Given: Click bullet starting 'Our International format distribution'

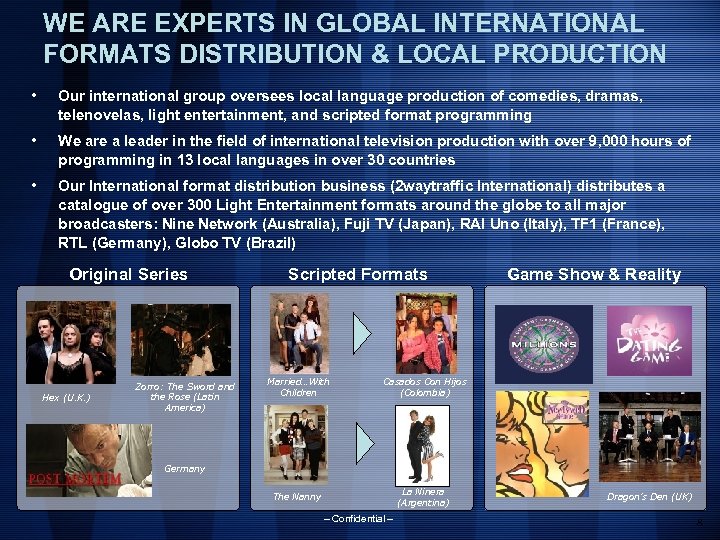Looking at the screenshot, I should point(361,214).
